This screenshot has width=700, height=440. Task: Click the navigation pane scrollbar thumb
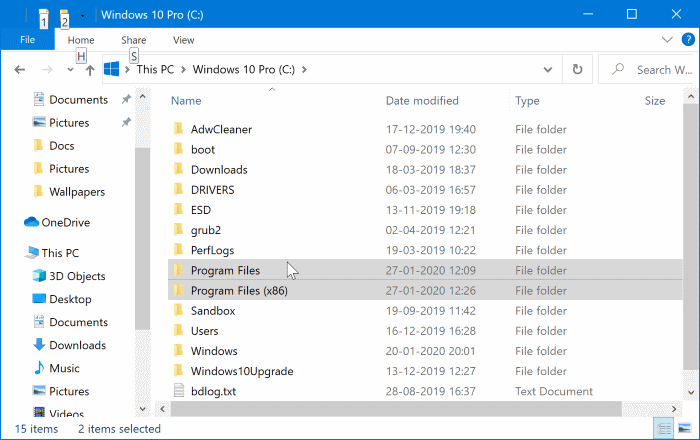pos(142,239)
